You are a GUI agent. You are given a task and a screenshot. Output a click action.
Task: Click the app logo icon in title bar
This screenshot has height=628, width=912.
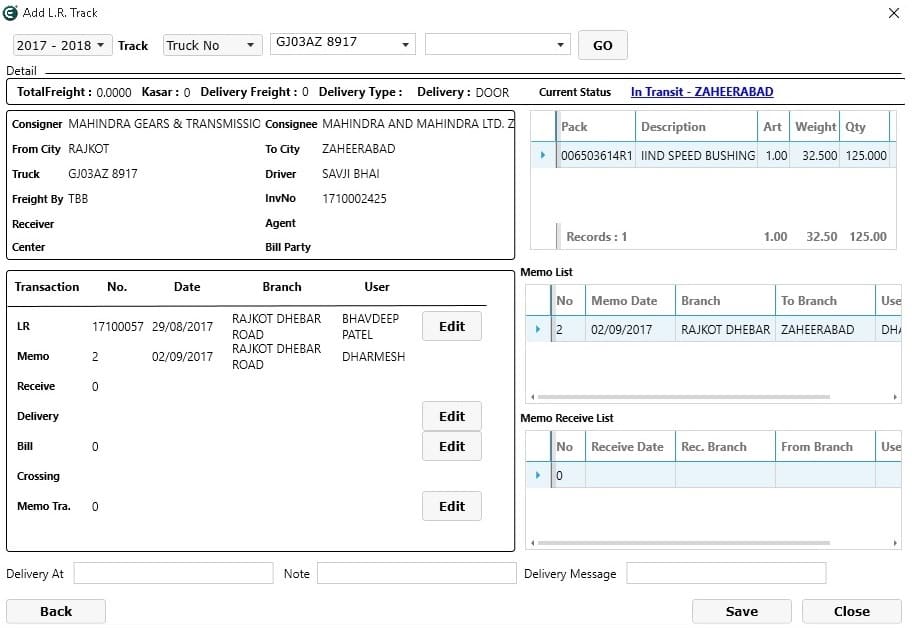coord(10,13)
